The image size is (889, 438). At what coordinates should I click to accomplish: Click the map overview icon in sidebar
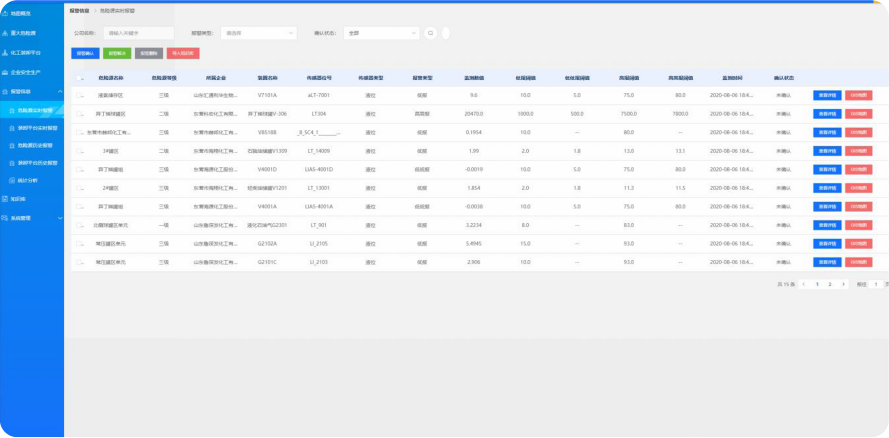pyautogui.click(x=5, y=13)
